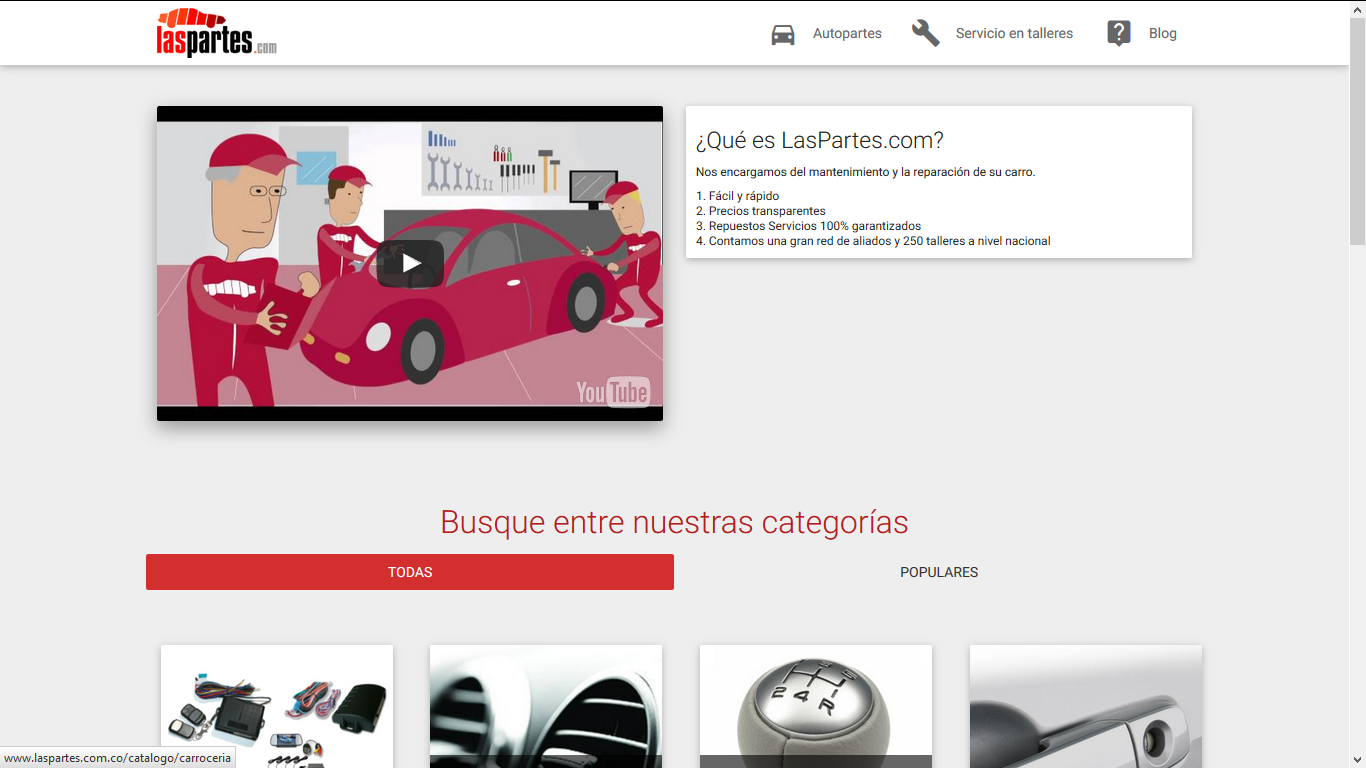The image size is (1366, 768).
Task: Click the YouTube logo on the video
Action: click(612, 392)
